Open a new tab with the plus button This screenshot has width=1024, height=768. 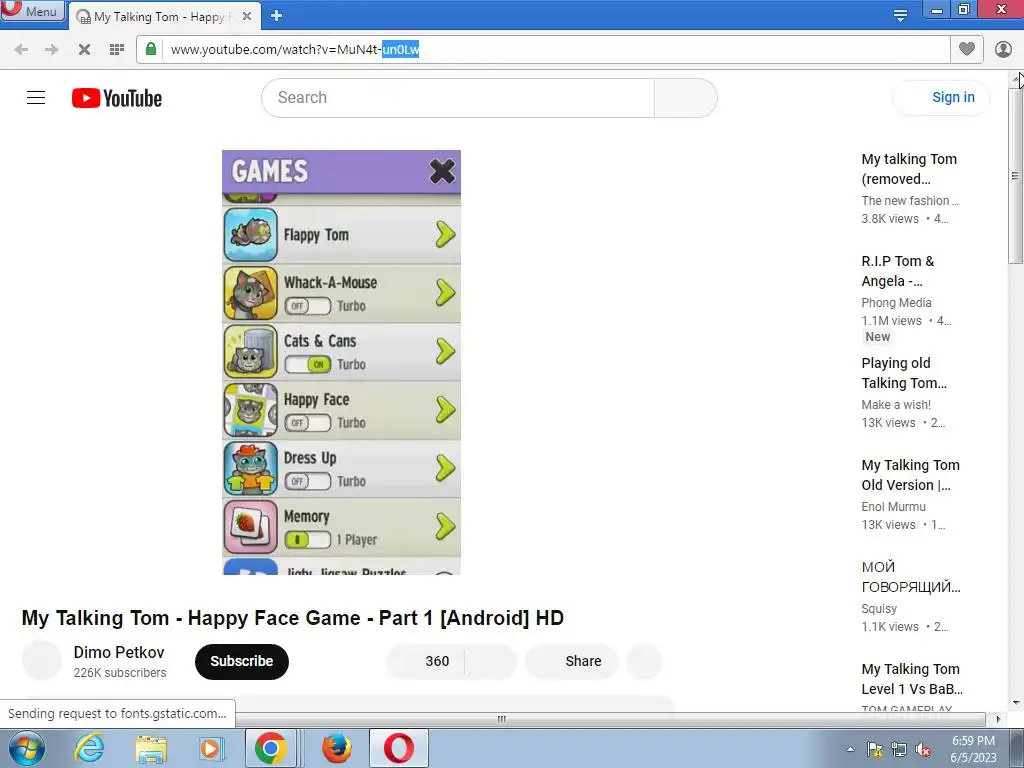276,16
